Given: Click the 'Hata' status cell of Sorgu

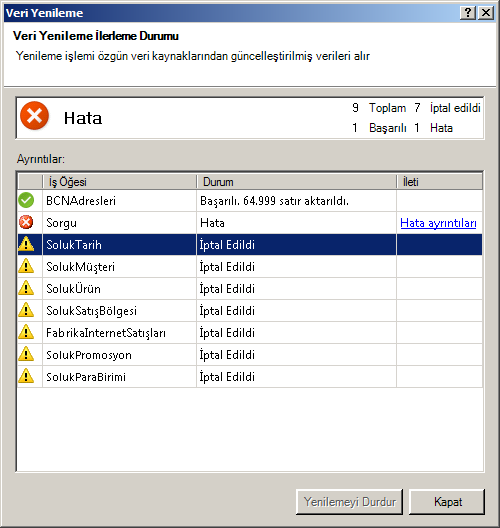Looking at the screenshot, I should pos(296,223).
